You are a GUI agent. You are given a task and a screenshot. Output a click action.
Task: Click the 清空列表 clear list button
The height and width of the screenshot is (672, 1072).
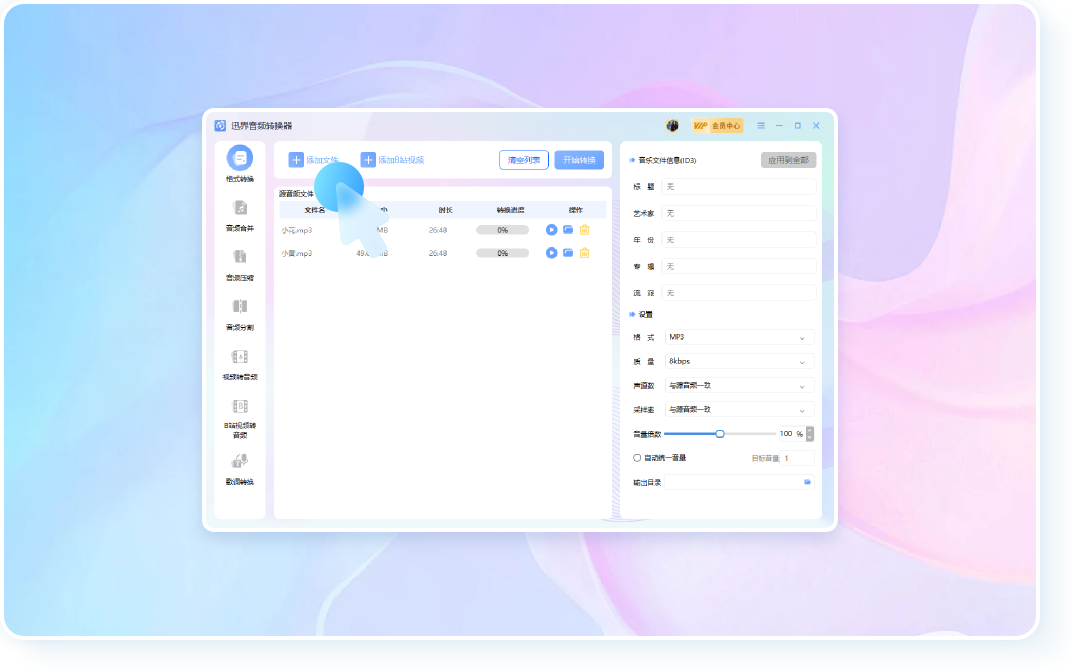(x=524, y=160)
